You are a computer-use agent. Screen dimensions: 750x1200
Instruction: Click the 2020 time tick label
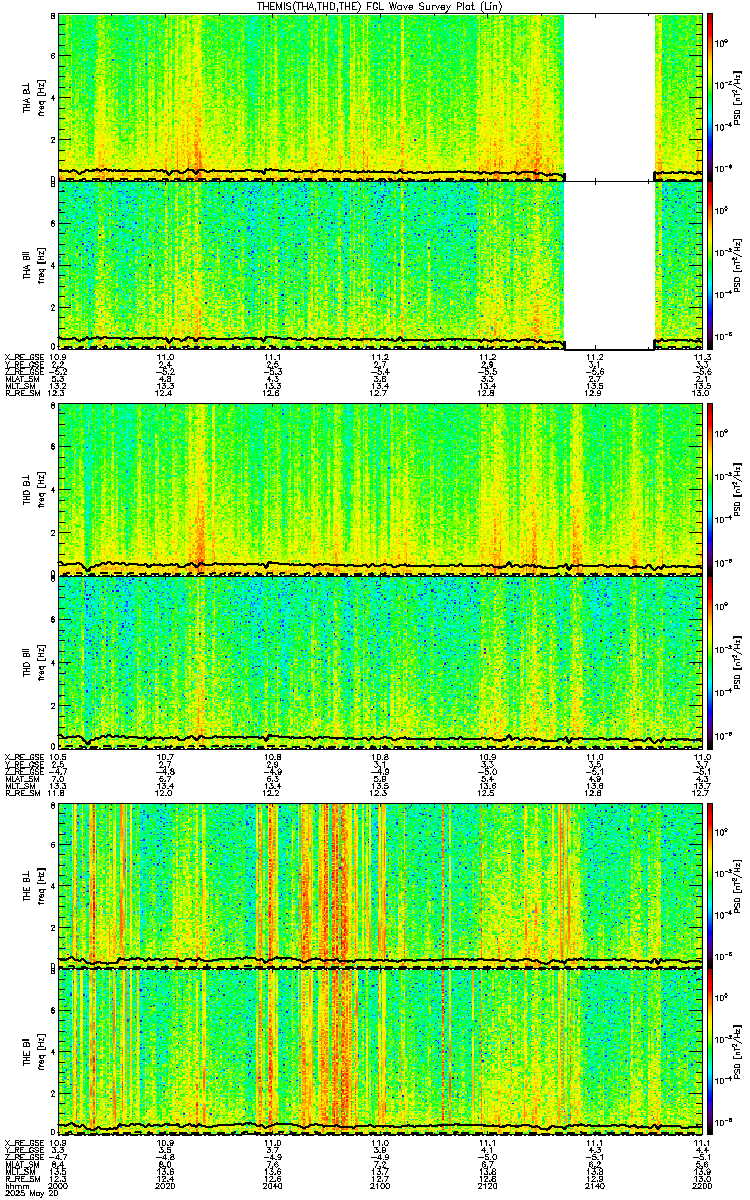point(165,1185)
